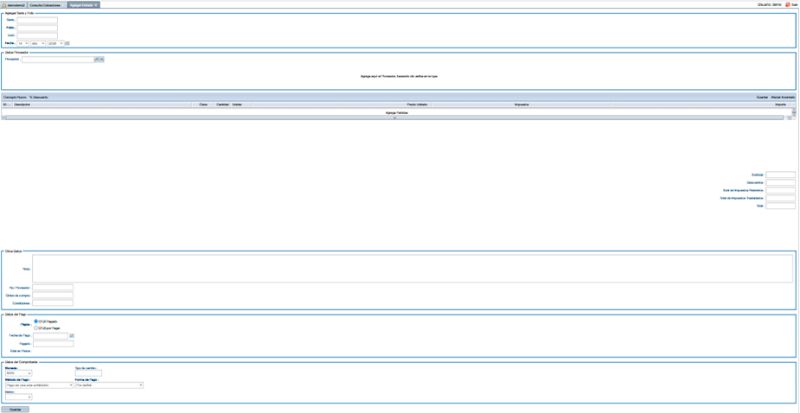This screenshot has width=800, height=413.
Task: Click the Salir logout icon
Action: point(788,5)
